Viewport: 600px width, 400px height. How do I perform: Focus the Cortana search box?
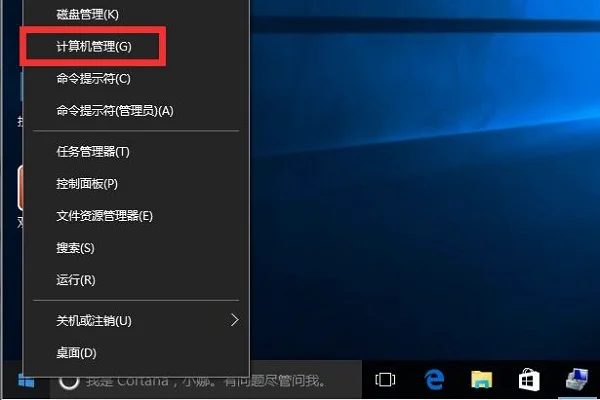pos(206,380)
